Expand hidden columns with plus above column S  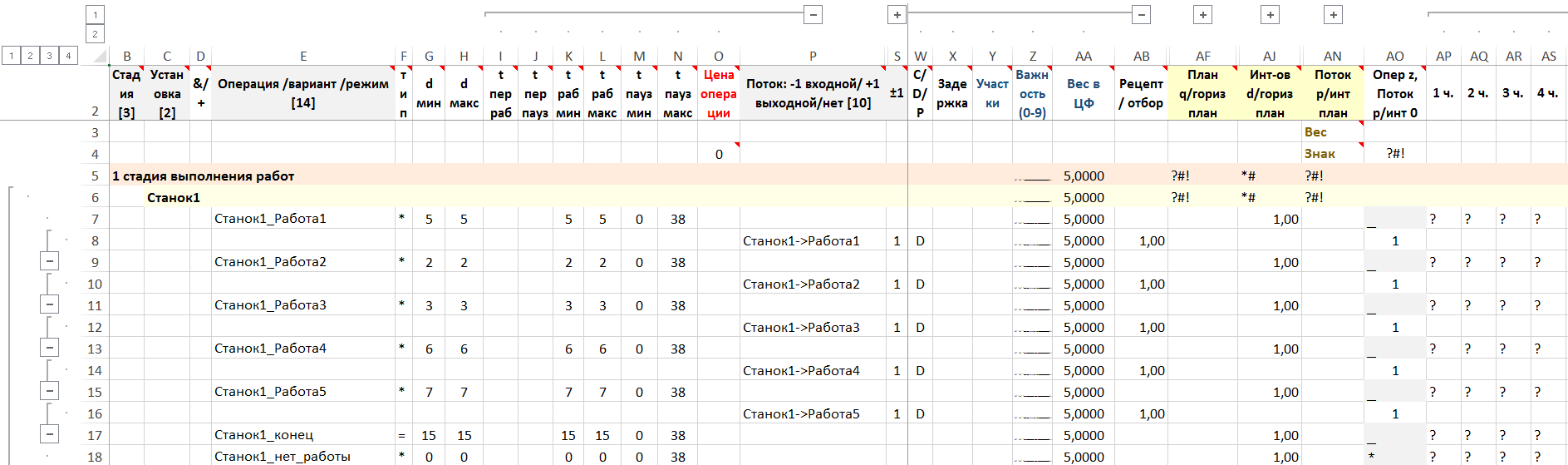tap(897, 15)
